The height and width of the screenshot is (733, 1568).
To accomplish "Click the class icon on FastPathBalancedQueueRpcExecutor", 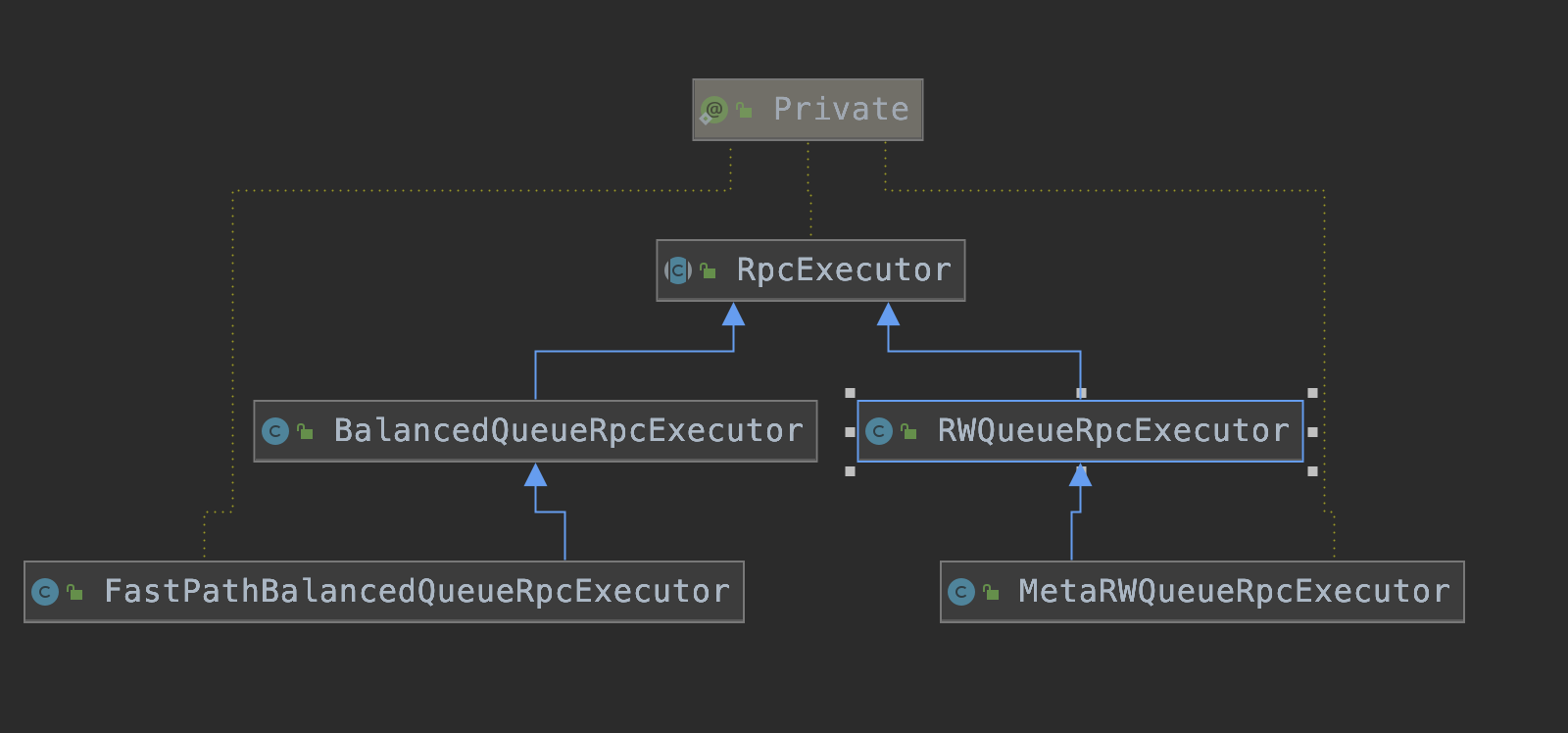I will [45, 592].
